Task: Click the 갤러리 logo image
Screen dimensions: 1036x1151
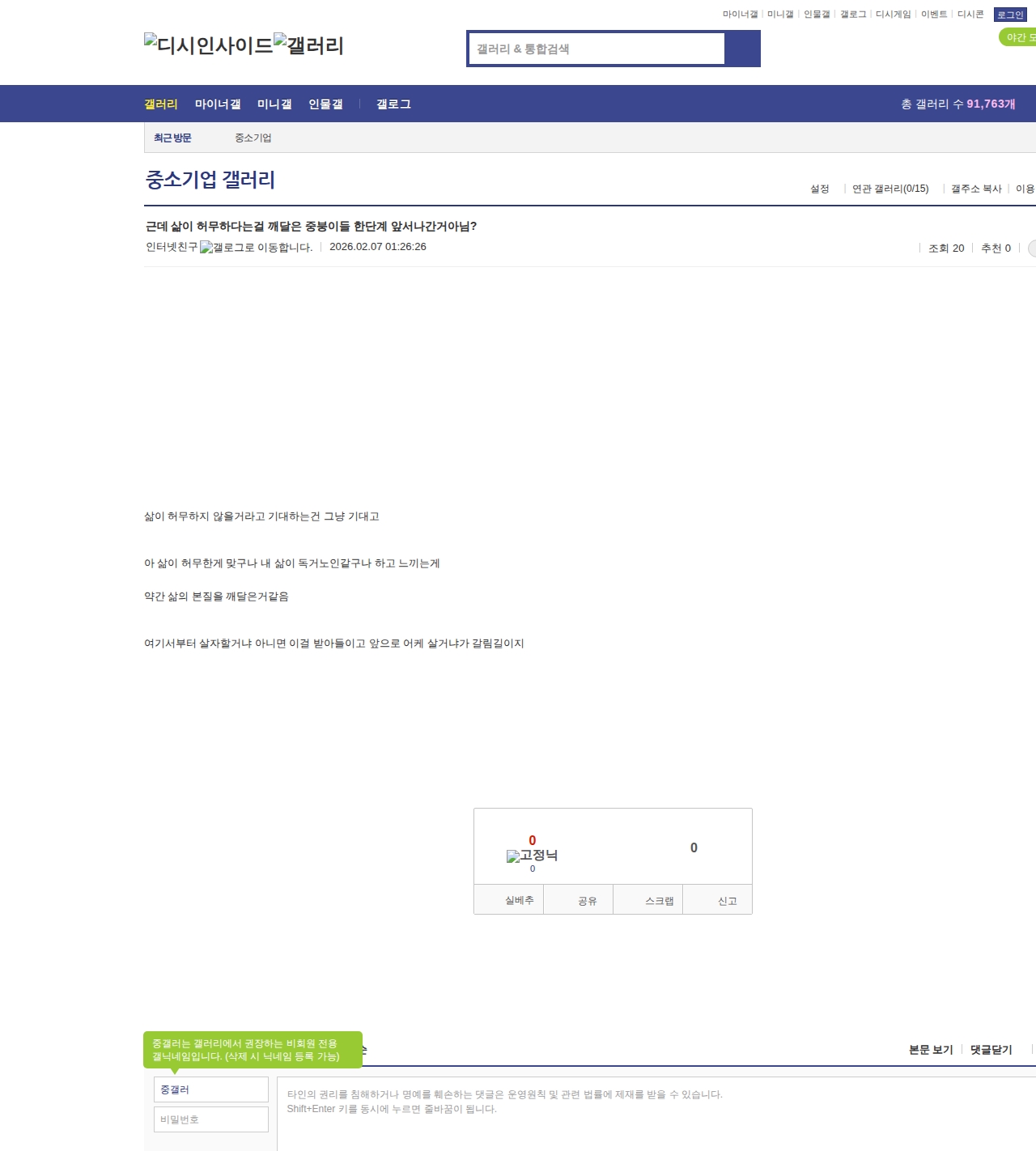Action: (x=308, y=45)
